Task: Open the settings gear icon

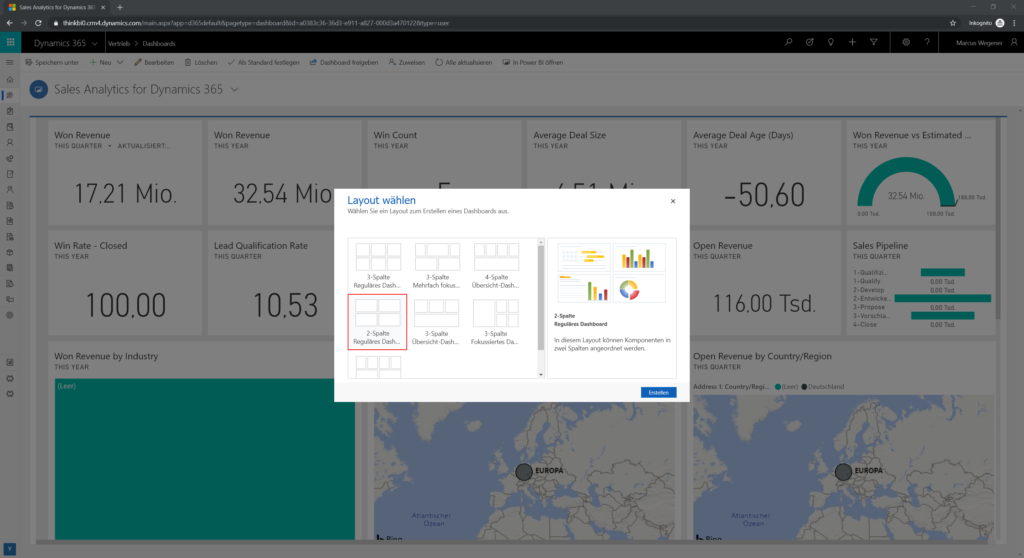Action: click(906, 43)
